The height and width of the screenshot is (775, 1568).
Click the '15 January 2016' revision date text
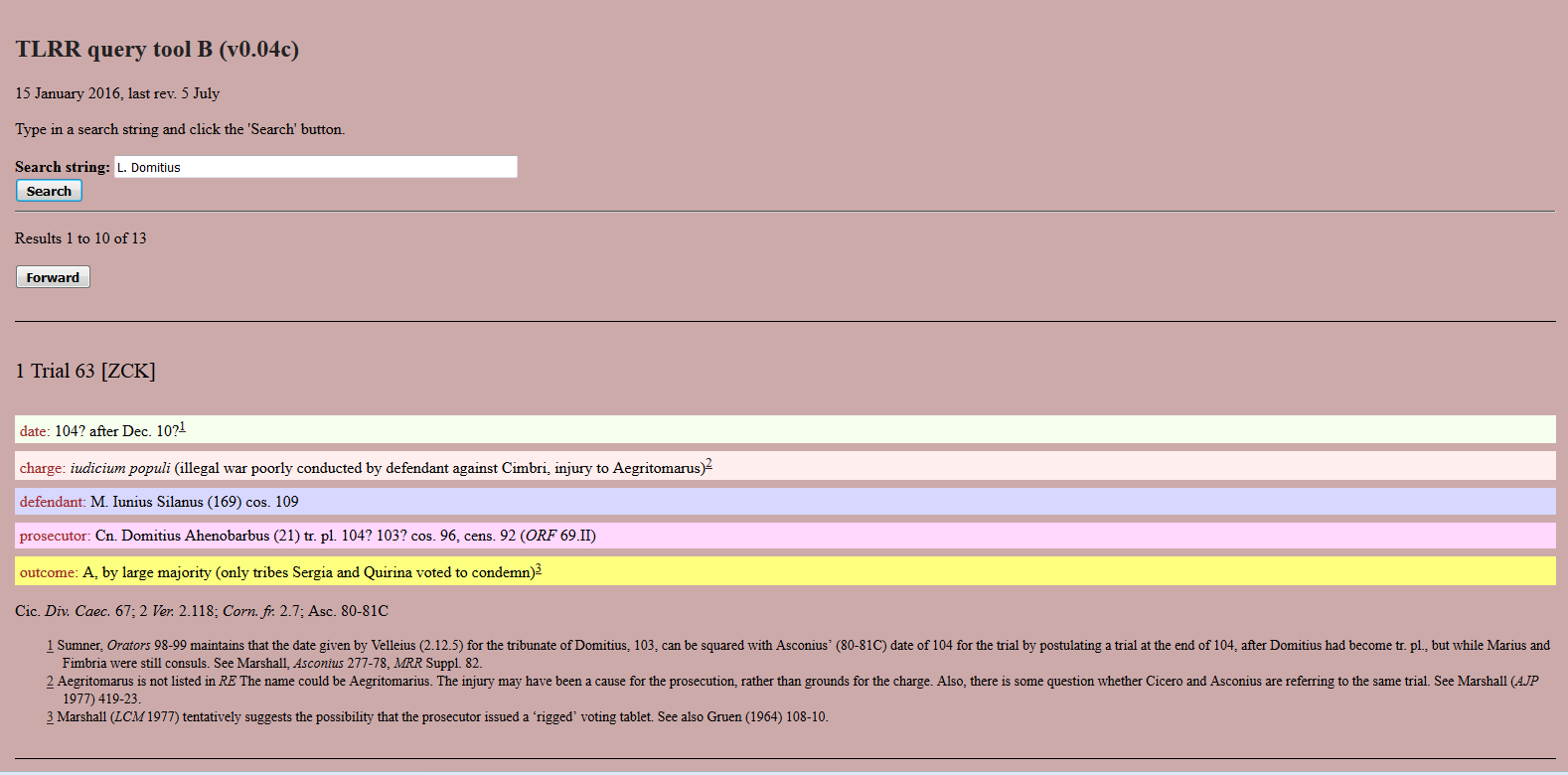pos(117,93)
